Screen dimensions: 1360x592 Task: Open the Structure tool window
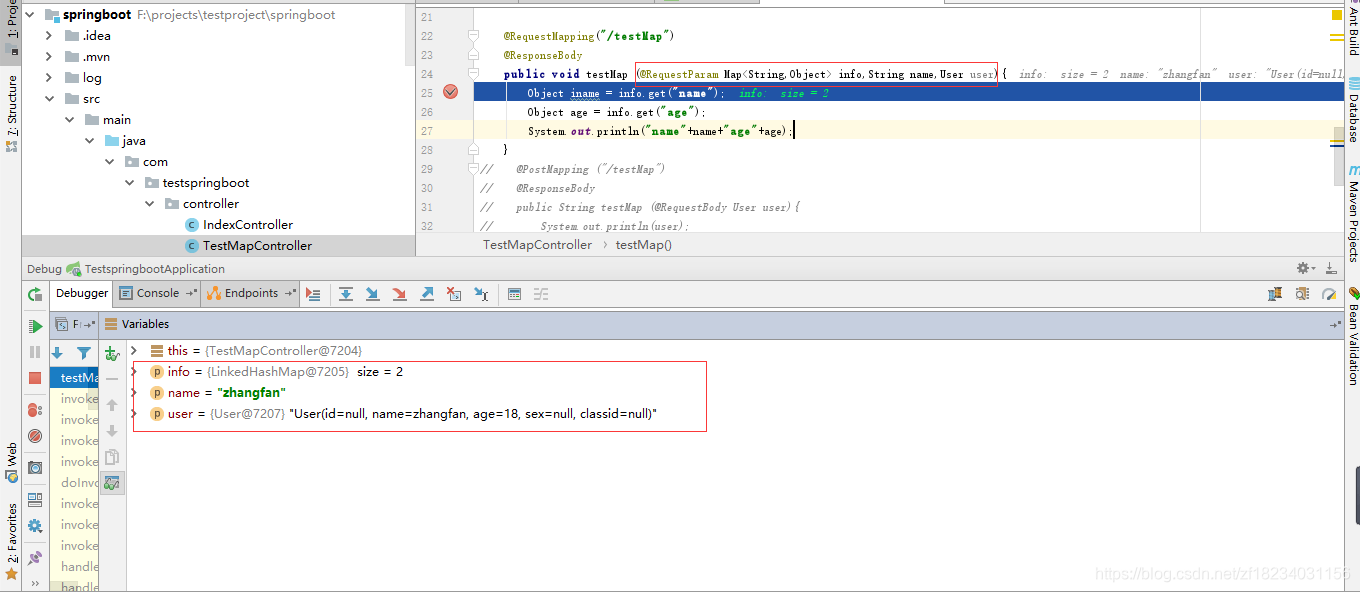(x=12, y=113)
